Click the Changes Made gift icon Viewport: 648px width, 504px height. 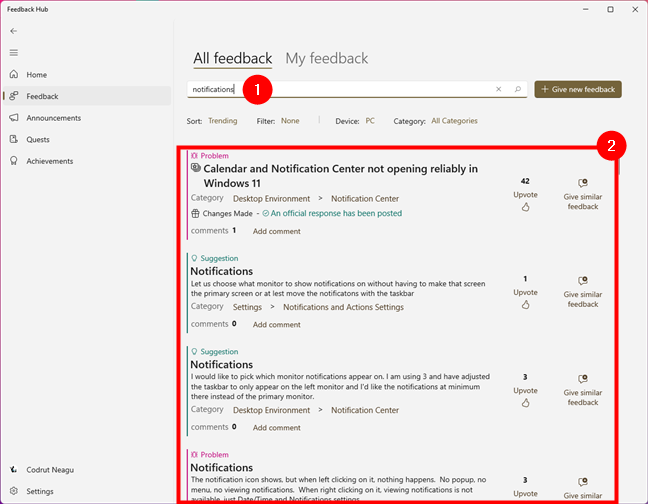195,214
